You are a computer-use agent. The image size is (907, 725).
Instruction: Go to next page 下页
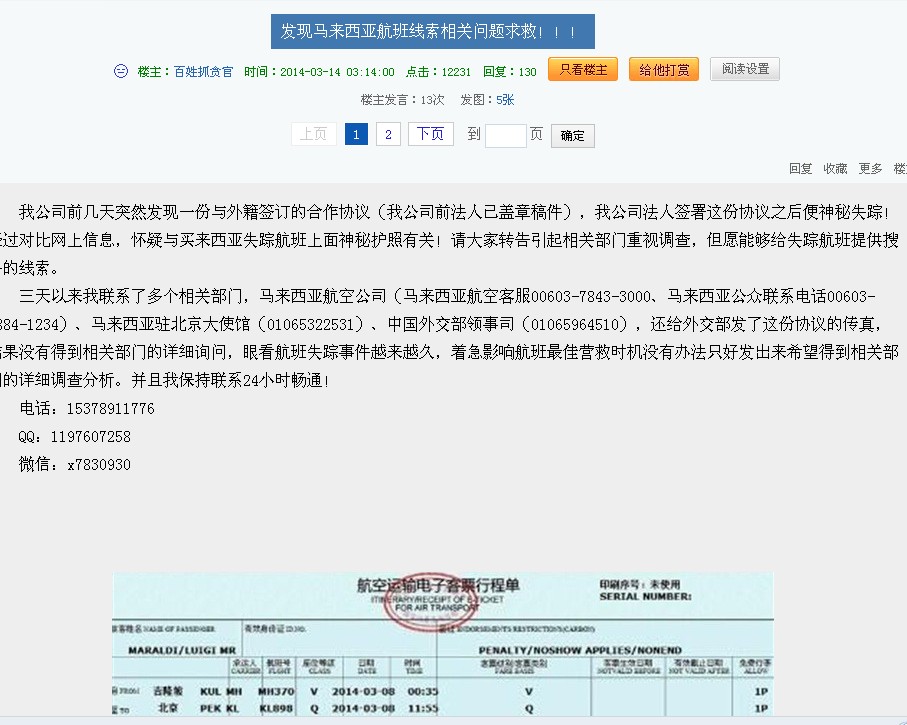click(x=430, y=134)
